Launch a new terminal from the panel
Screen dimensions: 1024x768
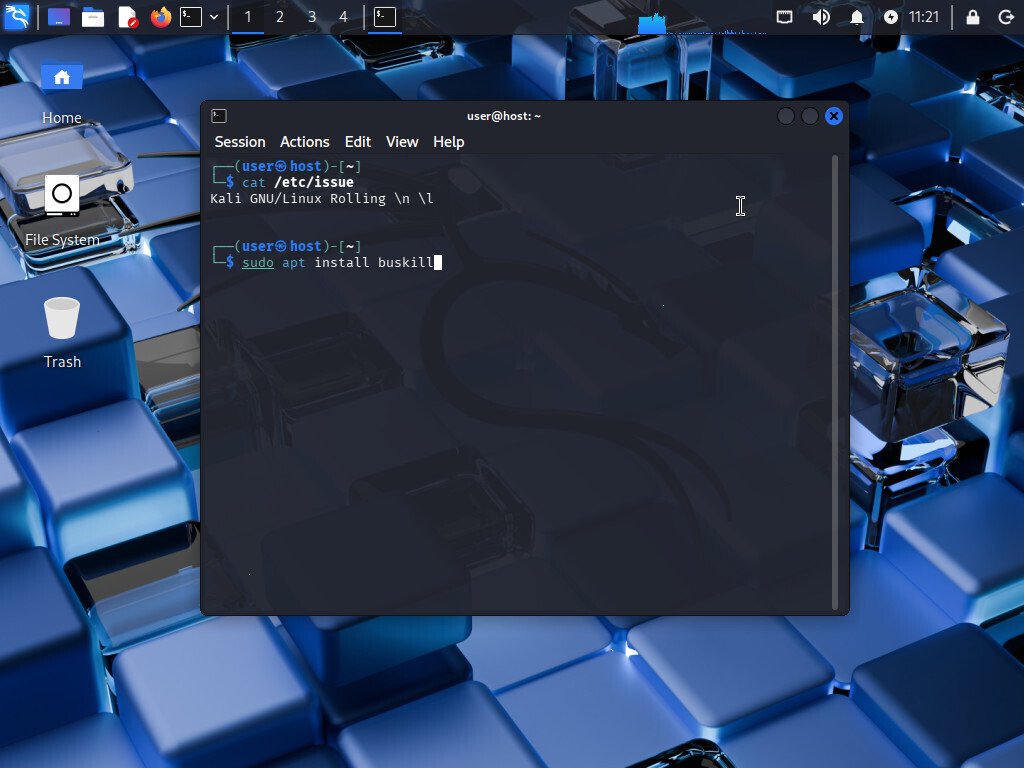coord(190,17)
